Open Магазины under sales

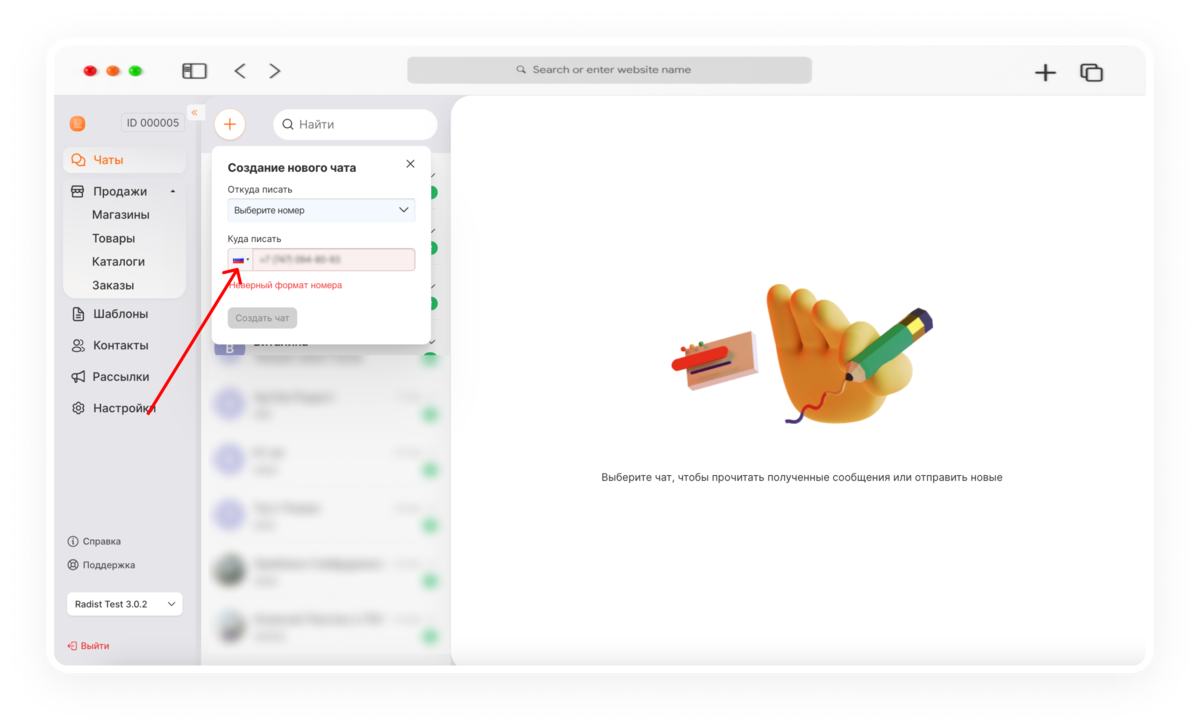(121, 215)
